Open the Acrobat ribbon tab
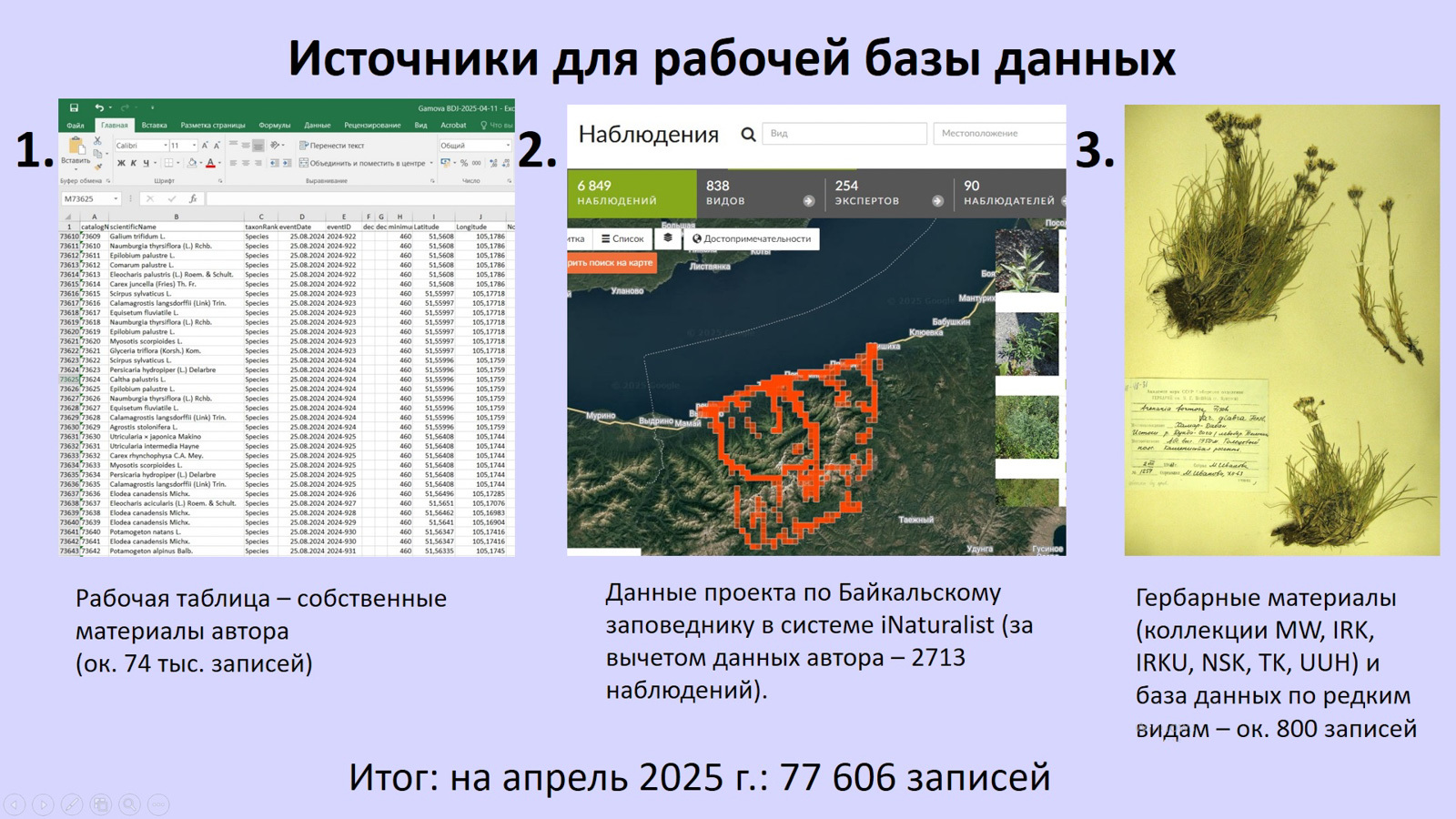The width and height of the screenshot is (1456, 819). 453,126
